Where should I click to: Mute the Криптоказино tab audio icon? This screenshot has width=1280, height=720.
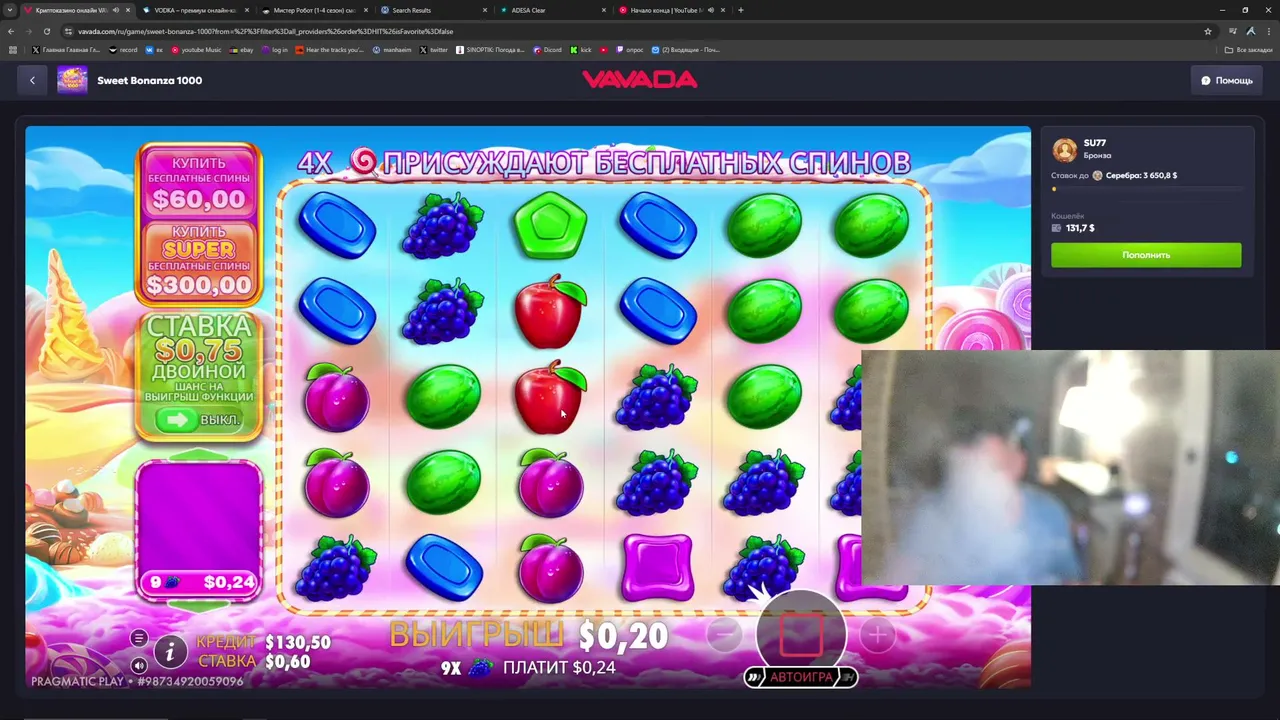(116, 10)
